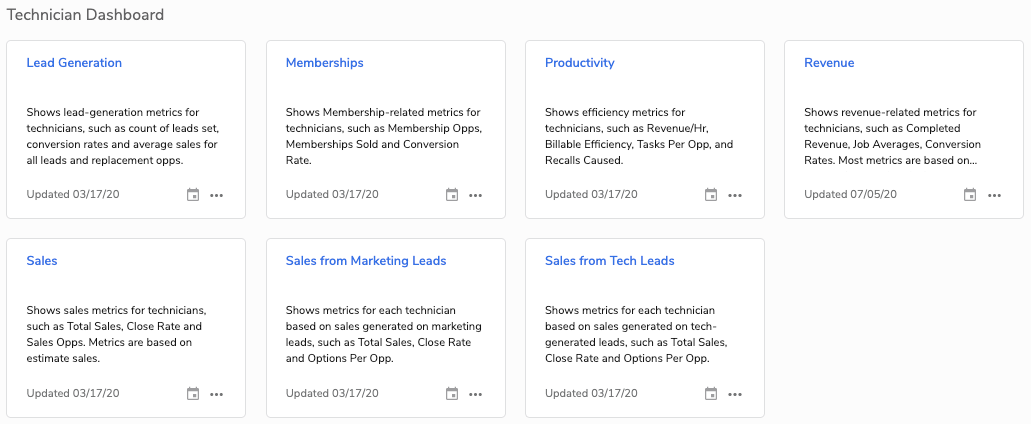The image size is (1031, 424).
Task: Click the calendar icon on Lead Generation card
Action: click(x=193, y=195)
